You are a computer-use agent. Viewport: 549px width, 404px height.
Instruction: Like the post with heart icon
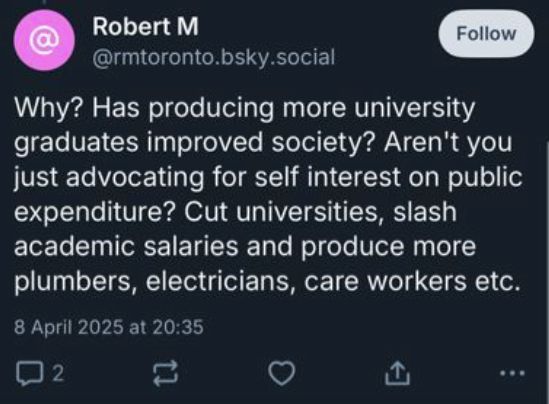pyautogui.click(x=282, y=374)
